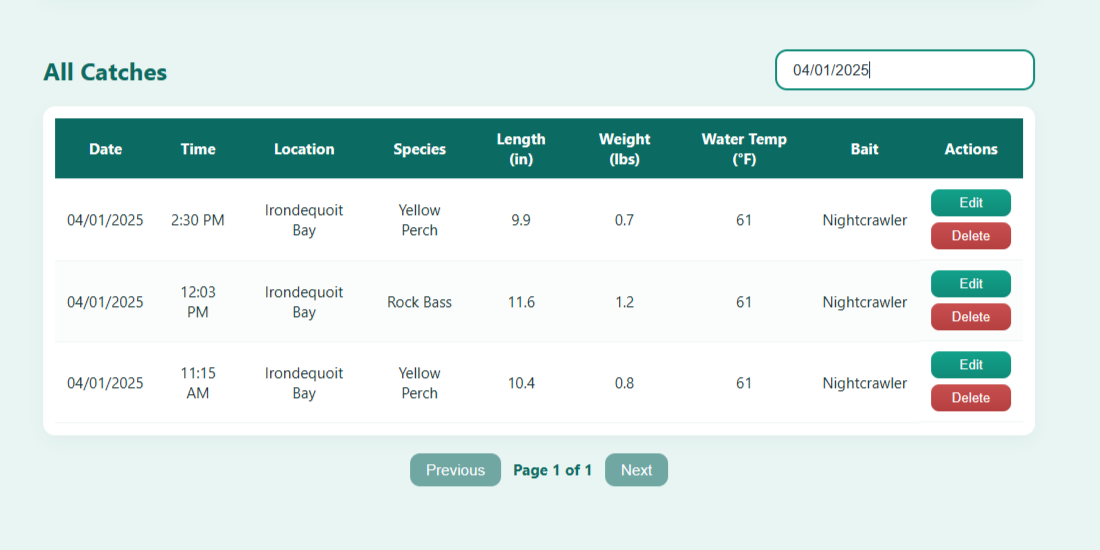
Task: Edit the 2:30 PM Yellow Perch catch
Action: (970, 203)
